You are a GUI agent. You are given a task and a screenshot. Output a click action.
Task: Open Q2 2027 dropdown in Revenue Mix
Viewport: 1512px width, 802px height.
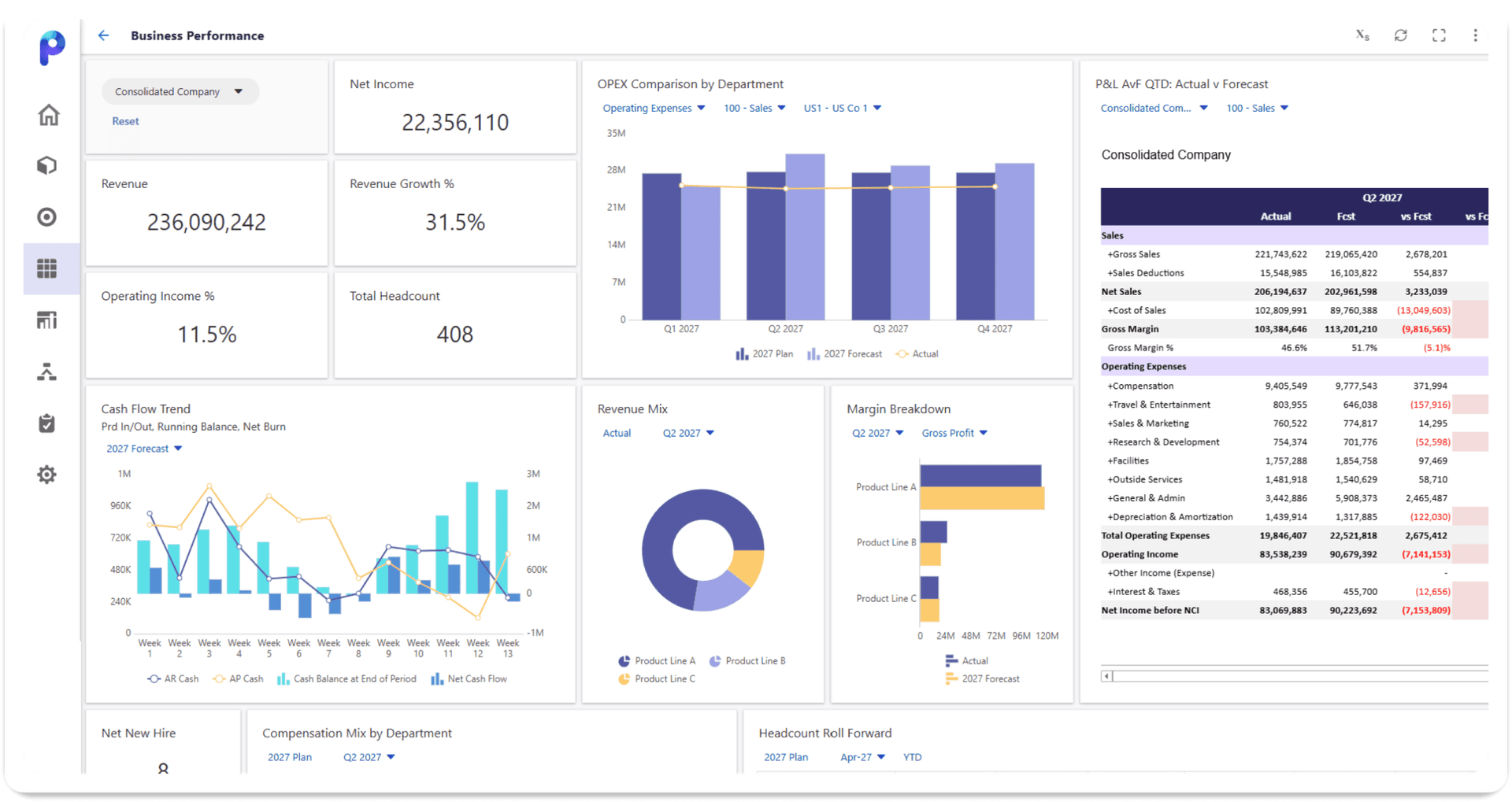(x=688, y=433)
